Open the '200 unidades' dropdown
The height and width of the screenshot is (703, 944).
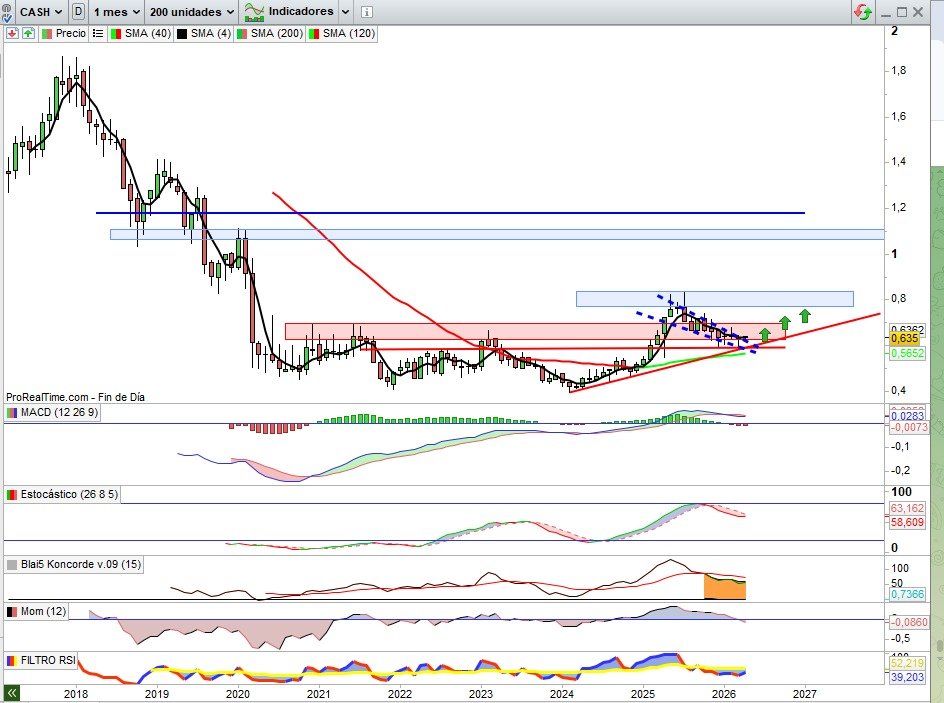(191, 11)
